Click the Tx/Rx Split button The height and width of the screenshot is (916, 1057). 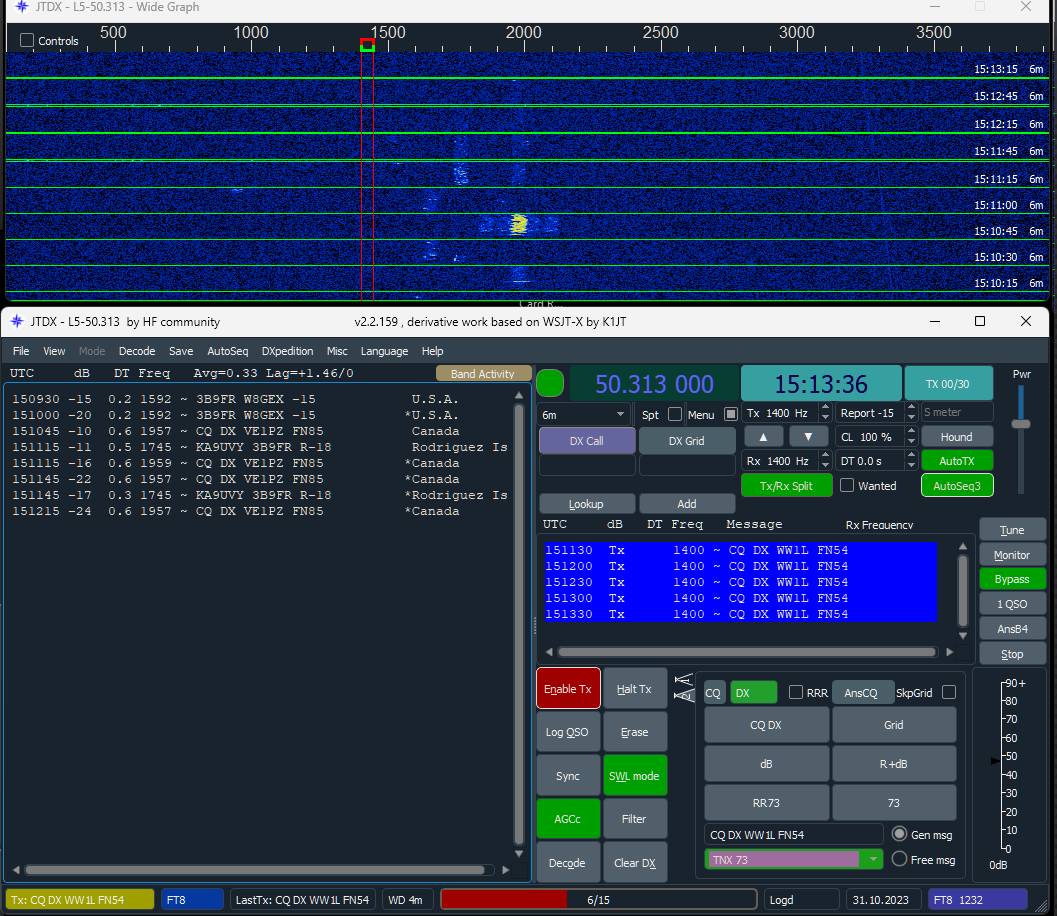786,485
